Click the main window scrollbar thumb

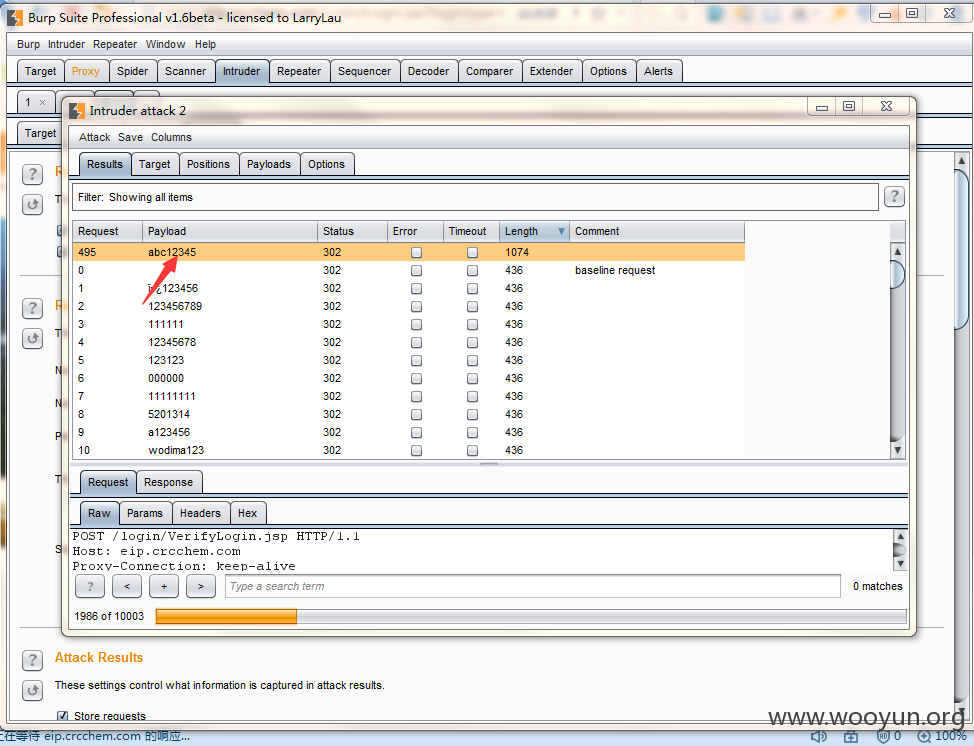point(962,250)
